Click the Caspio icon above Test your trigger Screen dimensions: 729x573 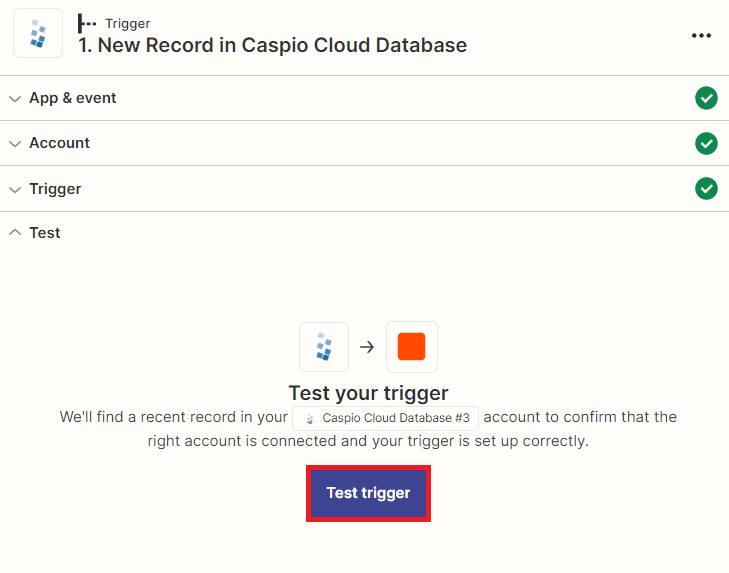coord(324,347)
